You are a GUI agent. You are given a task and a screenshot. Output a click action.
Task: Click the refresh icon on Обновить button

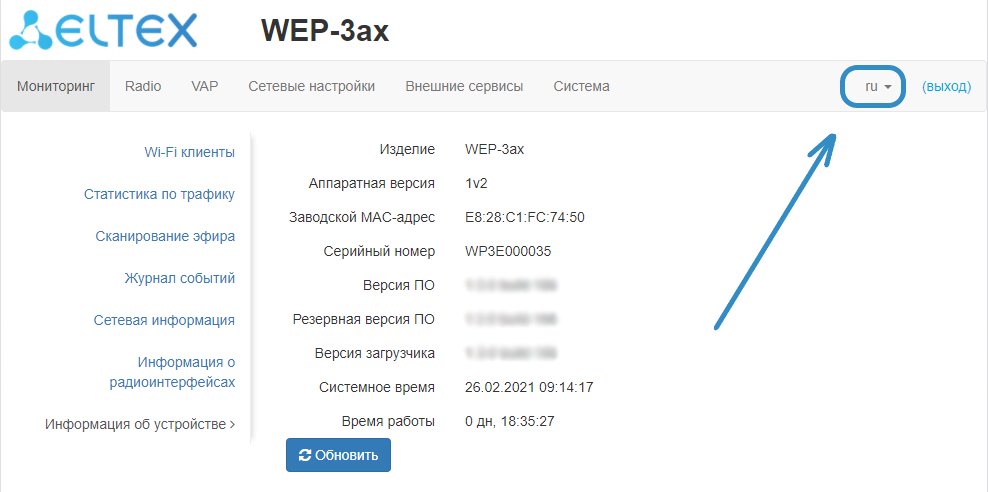305,455
